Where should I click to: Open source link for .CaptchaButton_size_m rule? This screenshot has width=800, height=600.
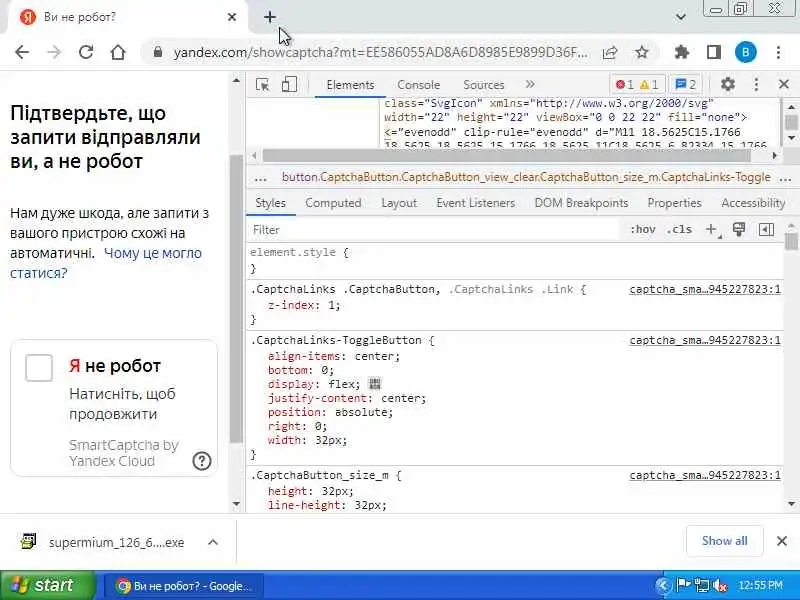pyautogui.click(x=705, y=476)
